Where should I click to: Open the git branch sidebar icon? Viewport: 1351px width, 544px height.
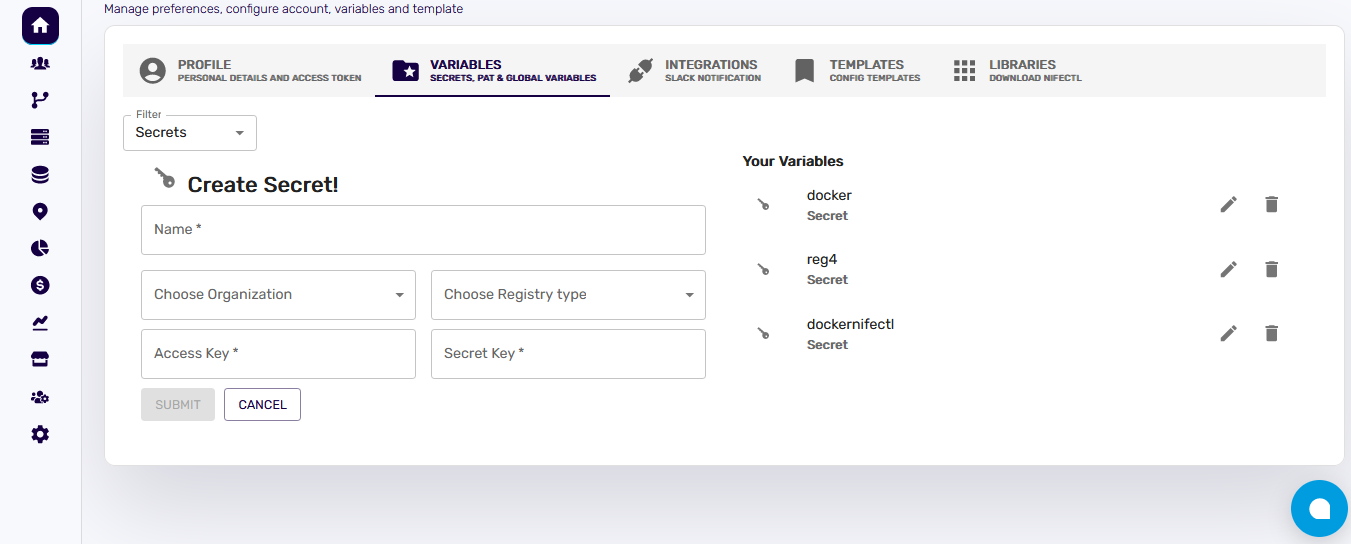click(40, 100)
